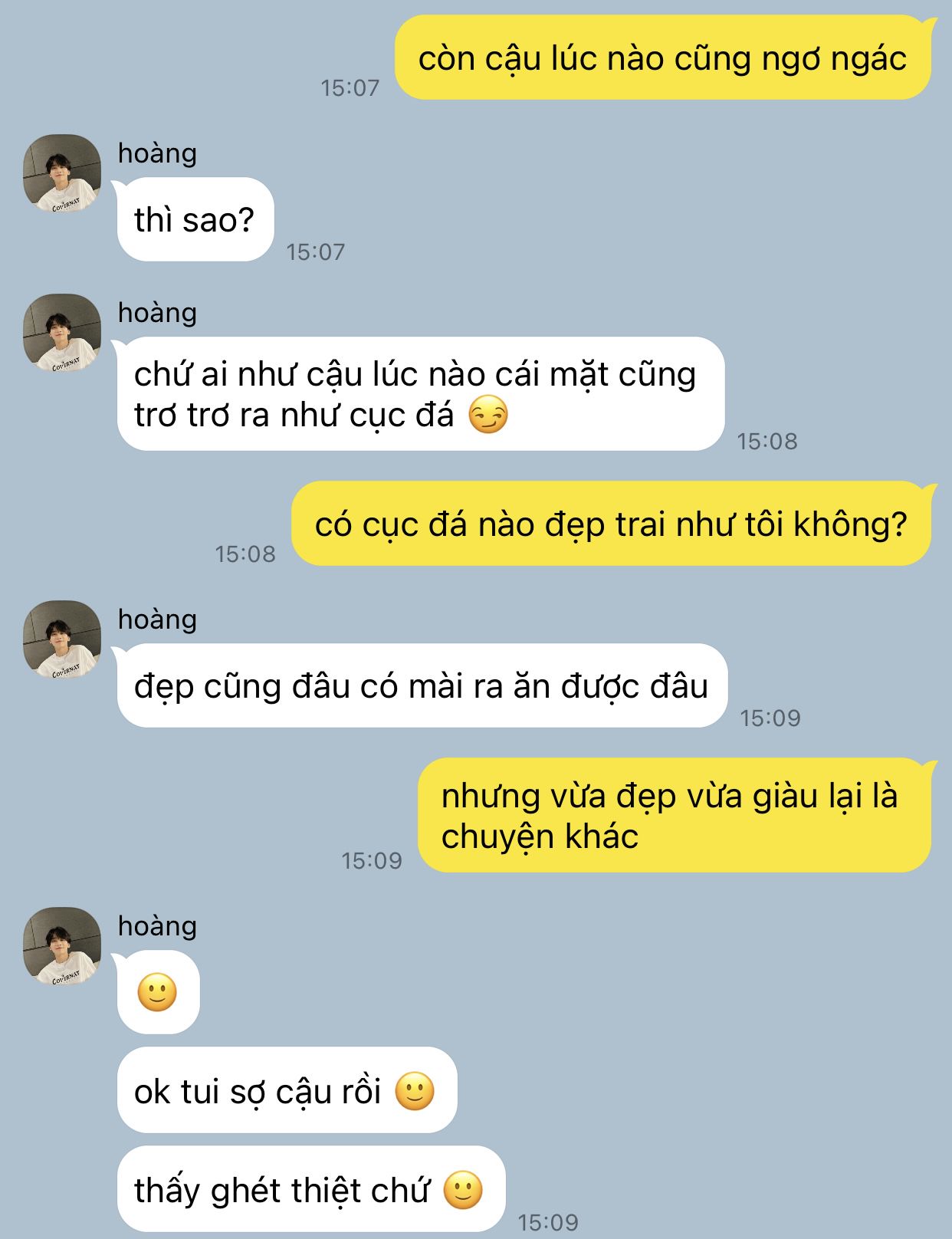Select yellow bubble "có cục đá nào đẹp trai"
The width and height of the screenshot is (952, 1239).
(612, 524)
